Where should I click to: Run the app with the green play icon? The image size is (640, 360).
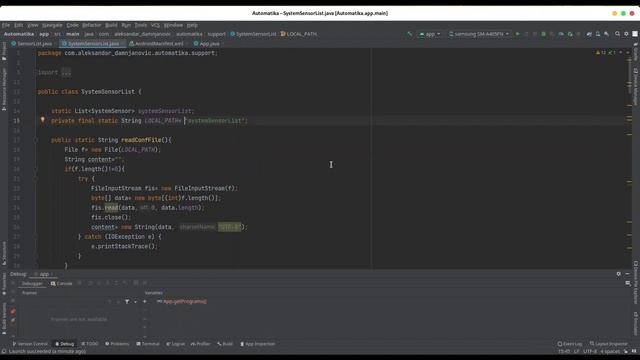(518, 34)
